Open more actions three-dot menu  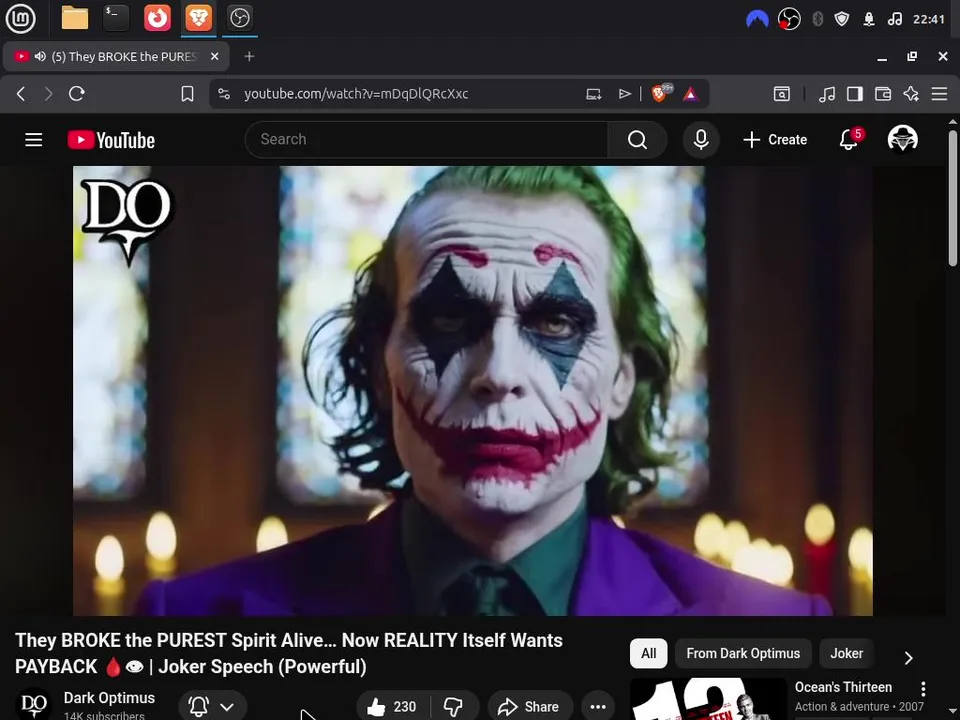point(598,707)
